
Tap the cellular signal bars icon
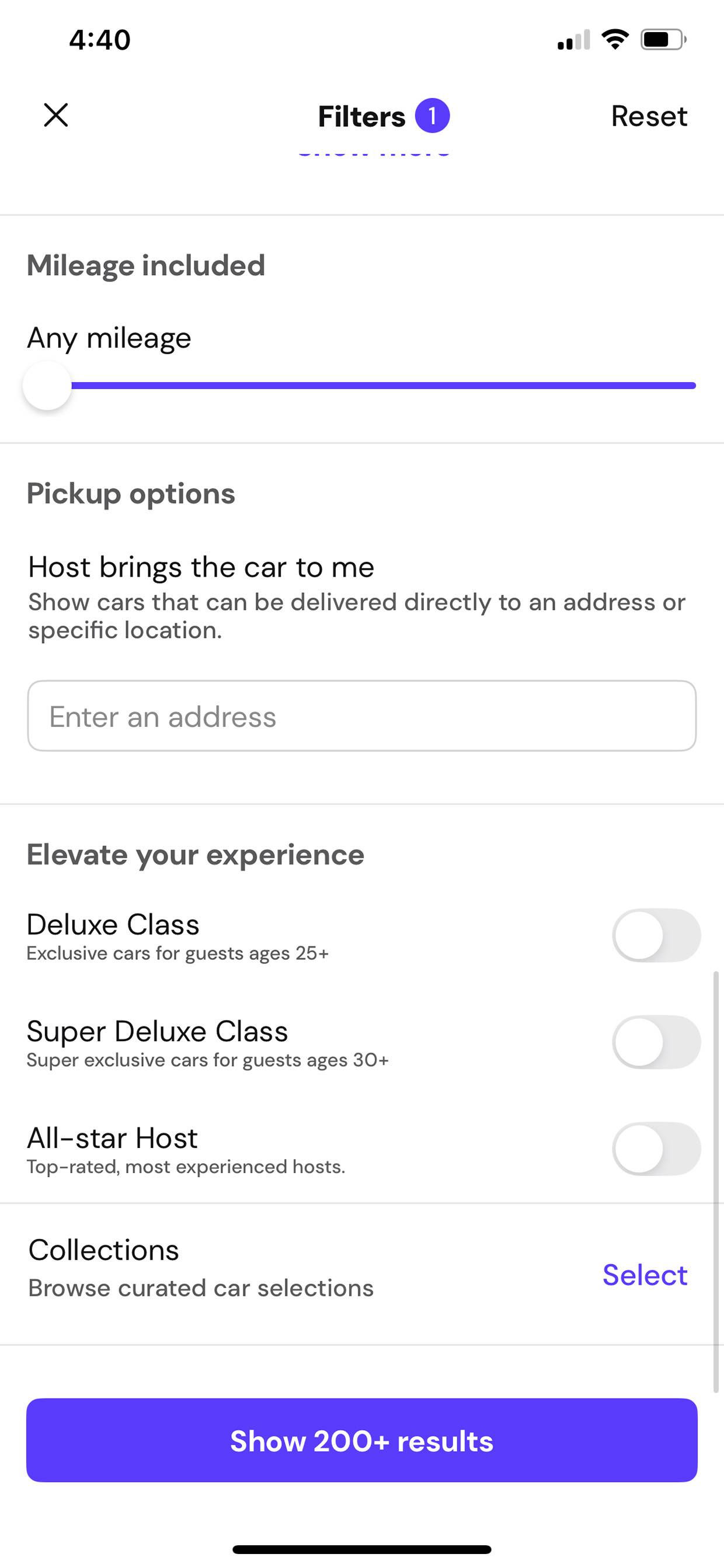pyautogui.click(x=574, y=40)
